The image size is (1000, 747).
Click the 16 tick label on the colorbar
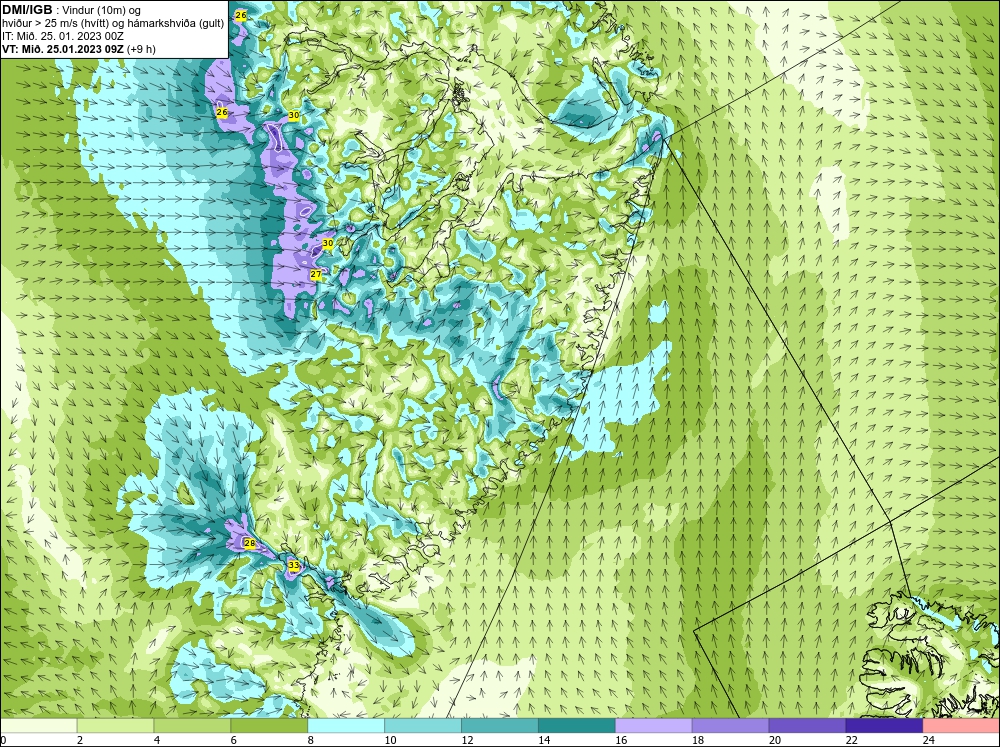tap(621, 740)
